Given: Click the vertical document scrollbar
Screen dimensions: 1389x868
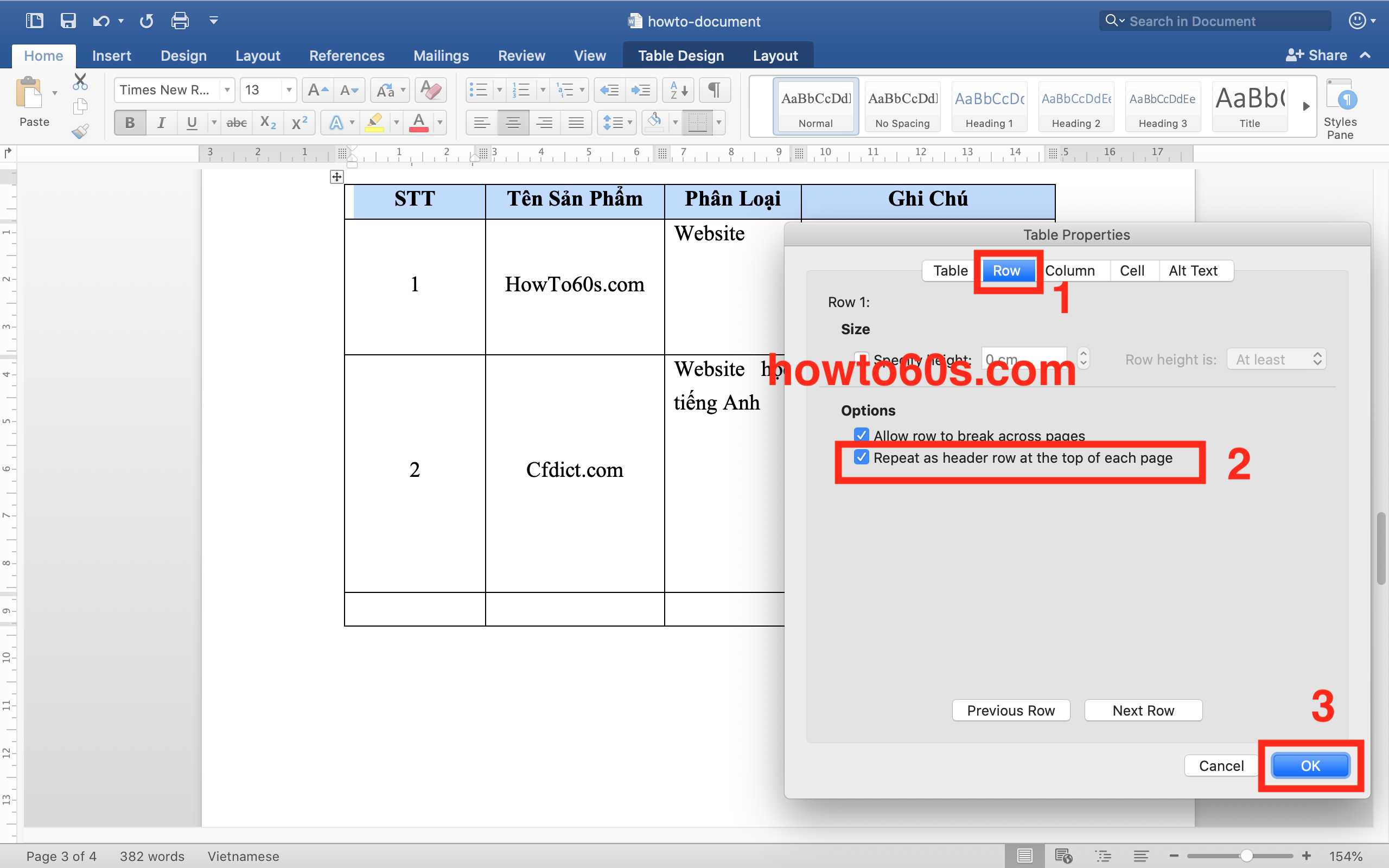Looking at the screenshot, I should click(1381, 550).
